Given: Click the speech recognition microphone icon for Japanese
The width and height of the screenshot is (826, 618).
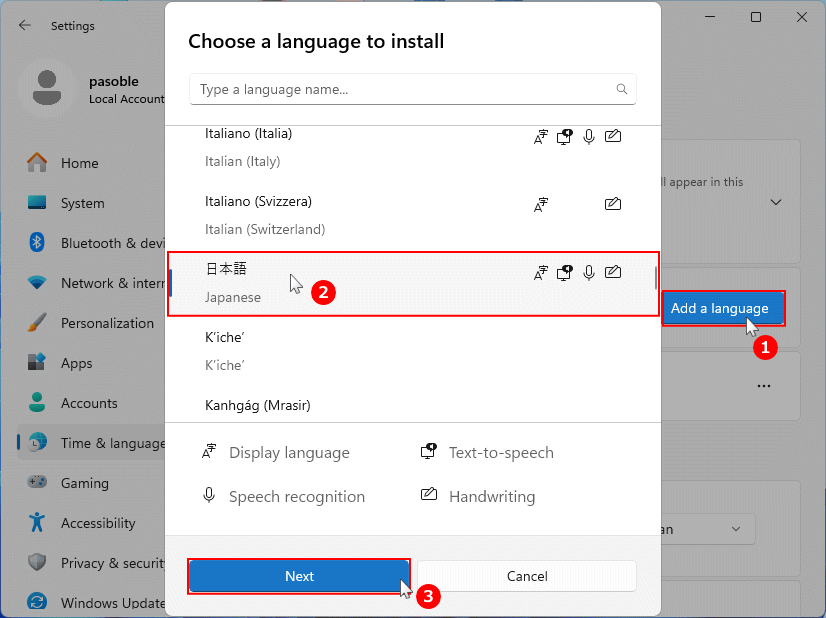Looking at the screenshot, I should 588,272.
